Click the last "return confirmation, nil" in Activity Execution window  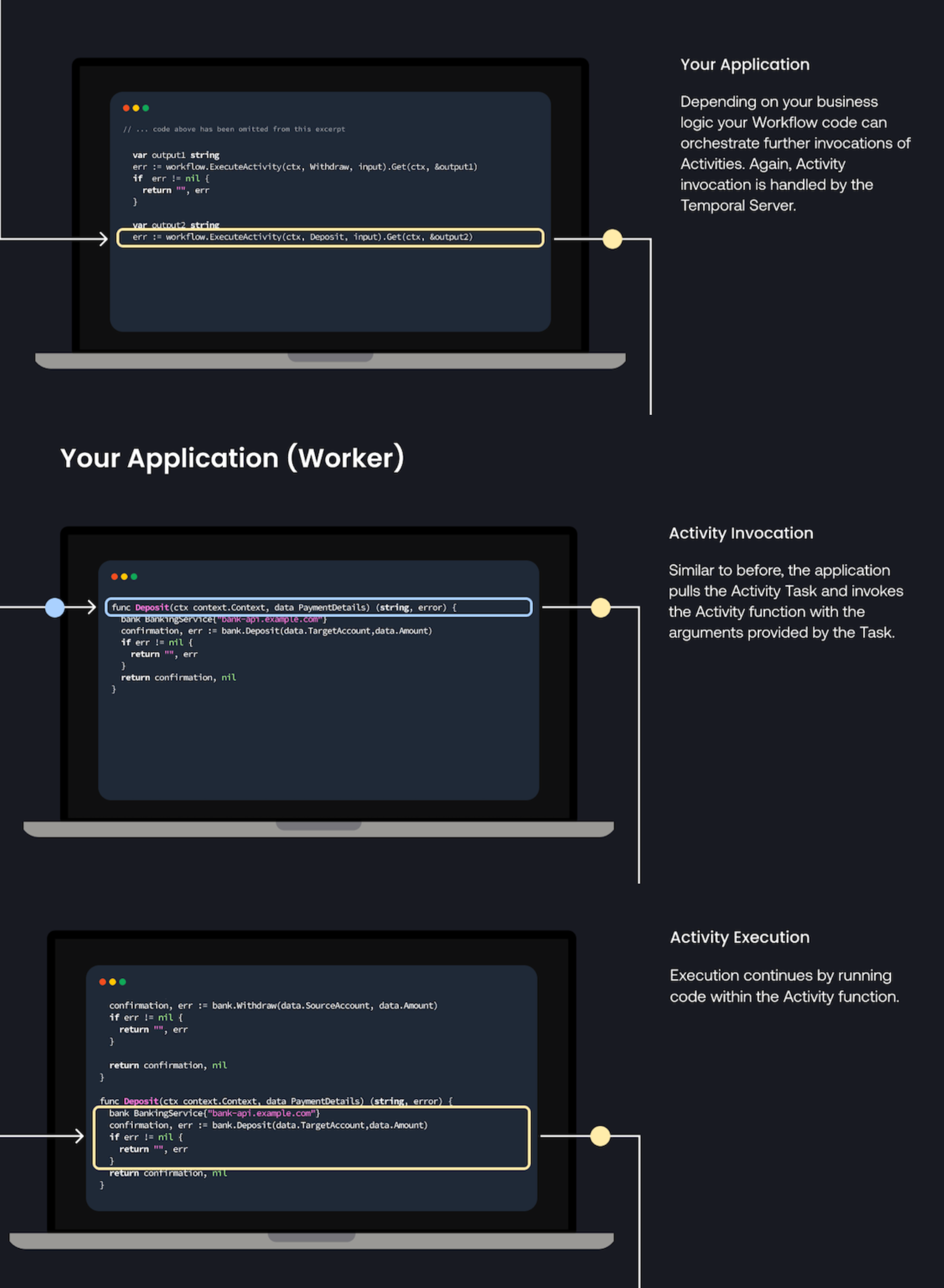168,1172
